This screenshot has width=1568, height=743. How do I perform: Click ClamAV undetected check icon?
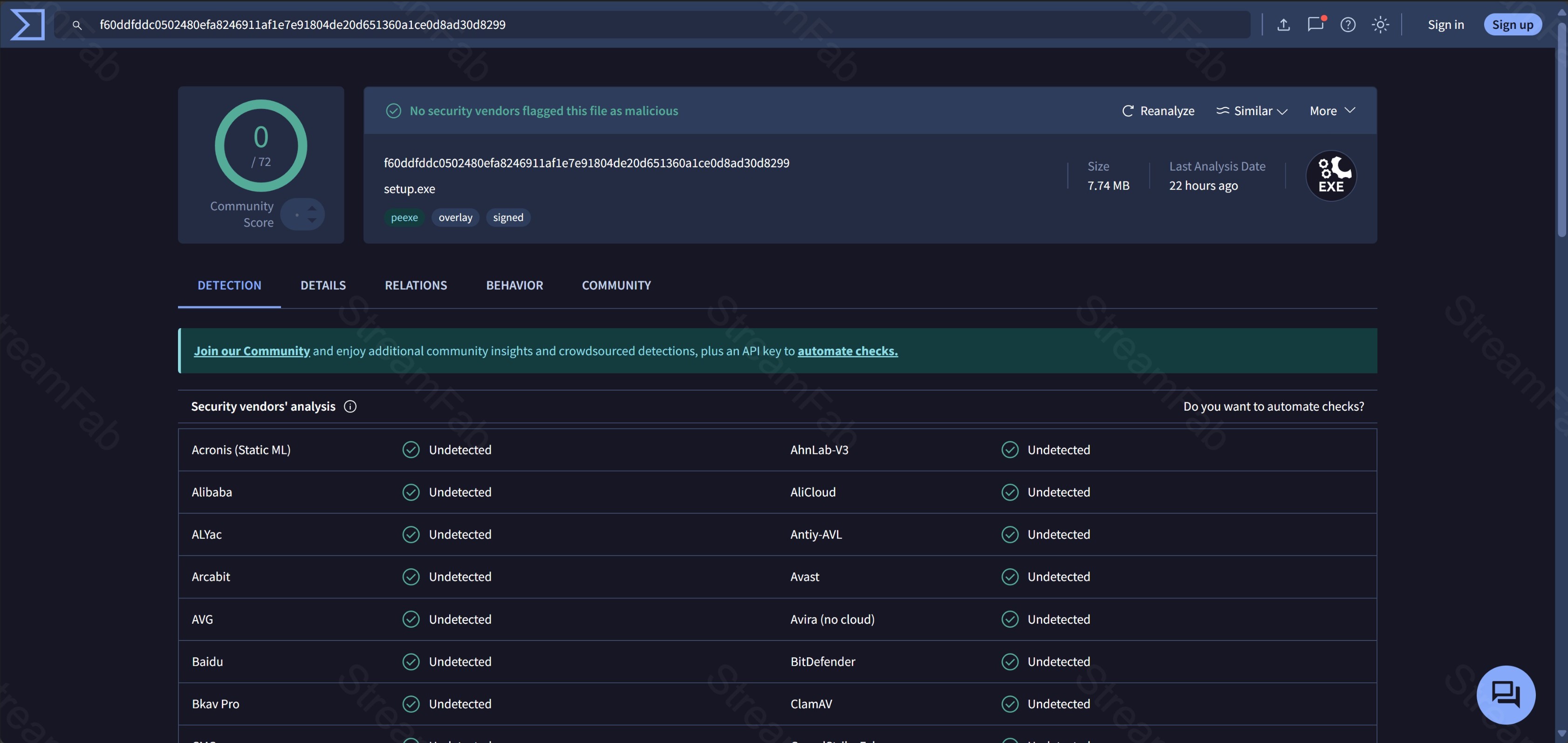pyautogui.click(x=1010, y=704)
